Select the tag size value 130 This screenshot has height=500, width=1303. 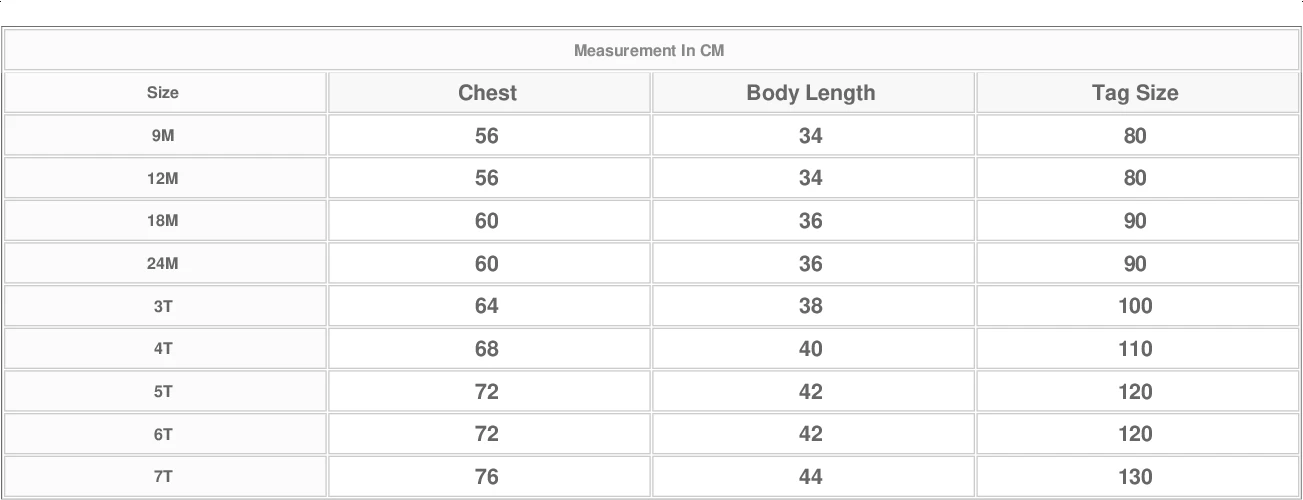(1135, 477)
